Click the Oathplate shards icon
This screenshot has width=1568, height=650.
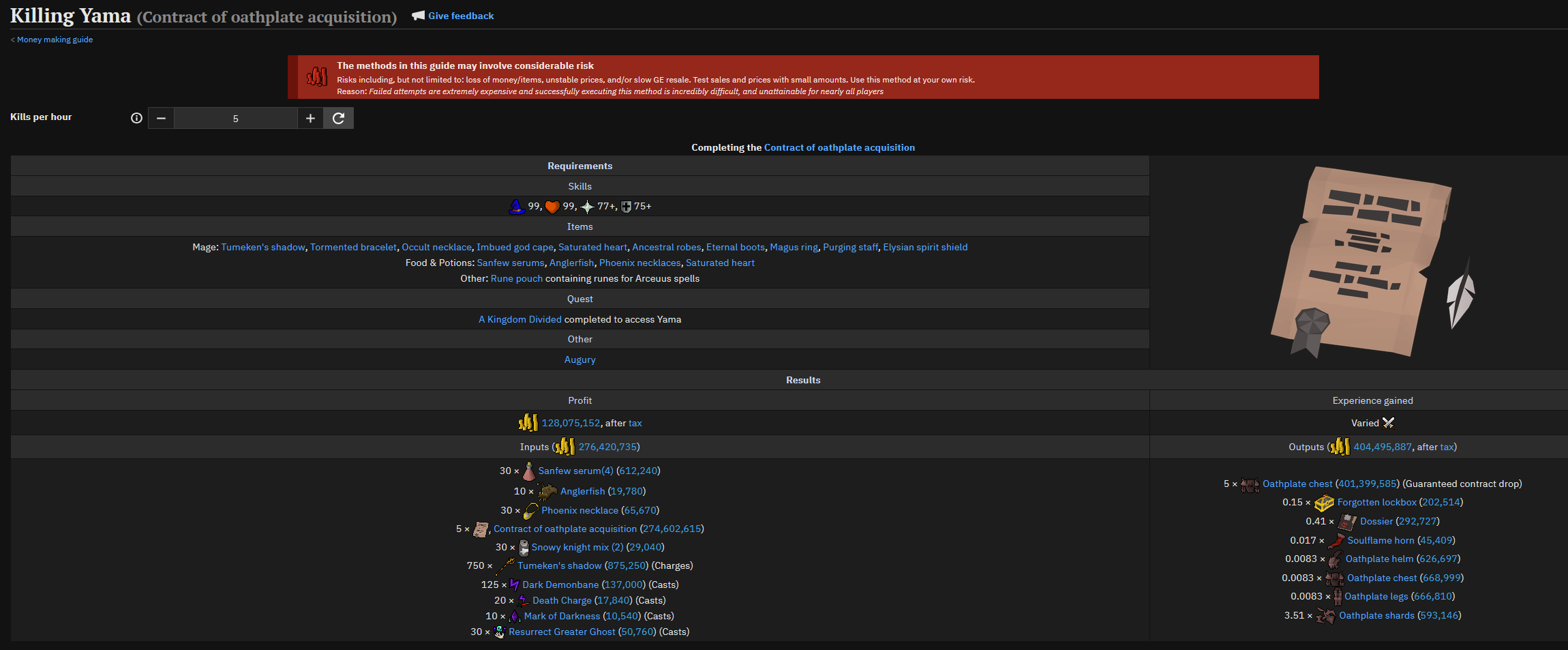click(1326, 616)
